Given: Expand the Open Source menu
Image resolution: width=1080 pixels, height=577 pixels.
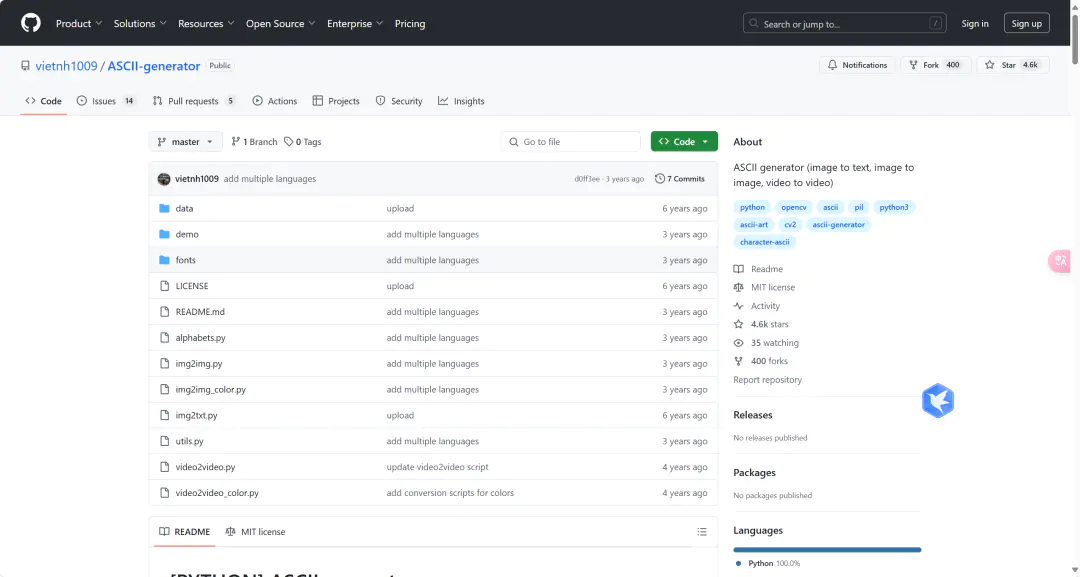Looking at the screenshot, I should click(280, 23).
